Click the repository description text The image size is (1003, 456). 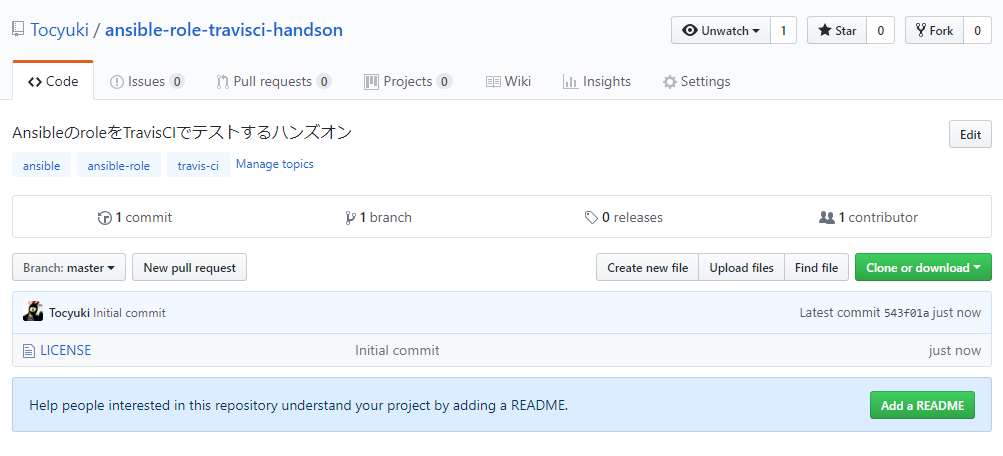tap(182, 132)
